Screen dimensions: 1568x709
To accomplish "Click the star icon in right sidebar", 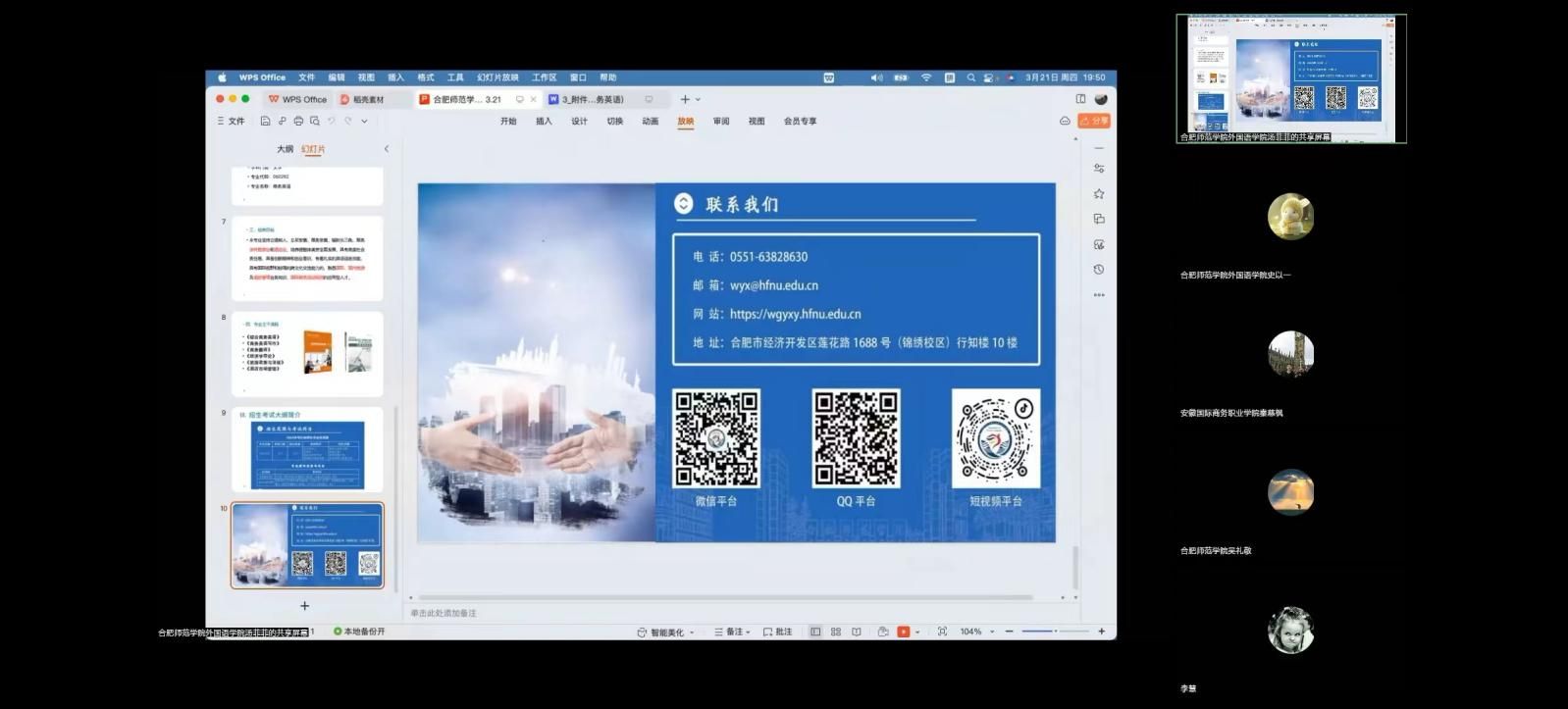I will [1099, 194].
